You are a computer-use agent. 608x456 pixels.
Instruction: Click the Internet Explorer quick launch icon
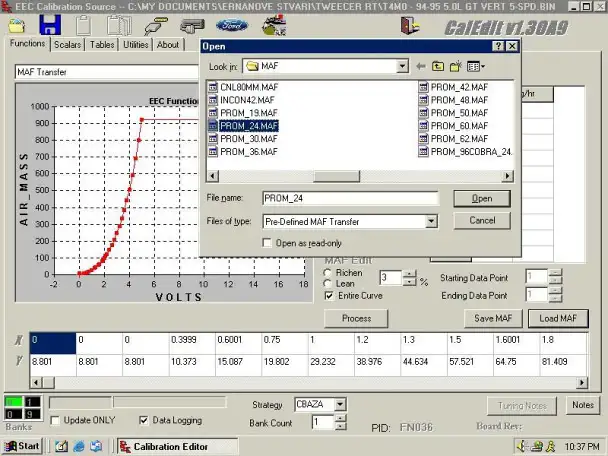pos(78,446)
